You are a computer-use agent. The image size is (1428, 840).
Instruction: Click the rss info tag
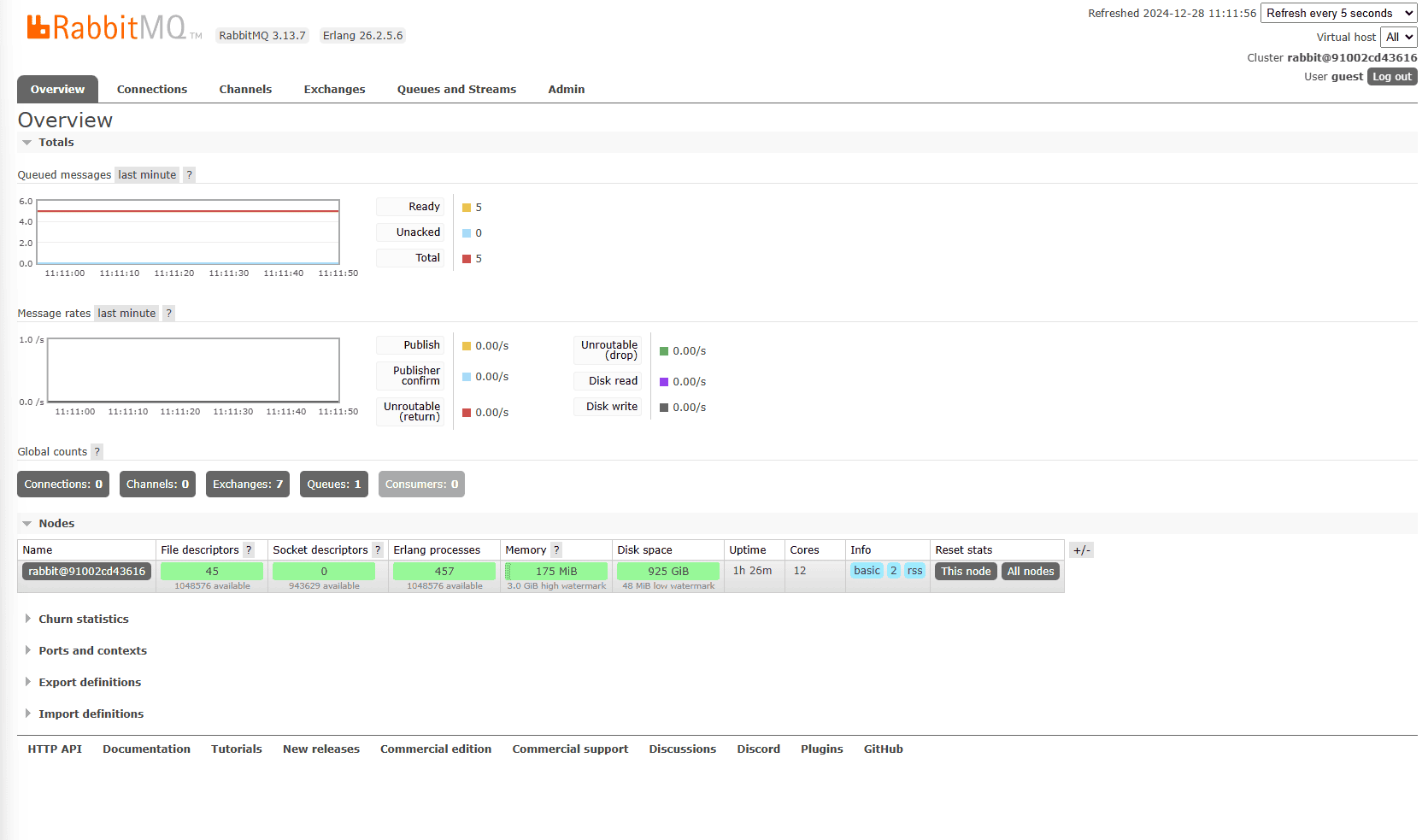pyautogui.click(x=914, y=570)
